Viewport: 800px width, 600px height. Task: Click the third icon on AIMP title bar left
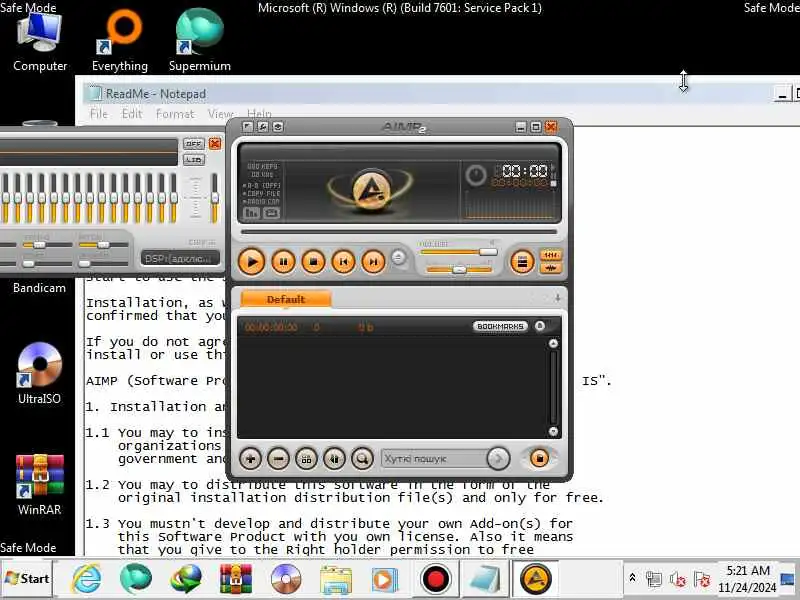tap(278, 127)
